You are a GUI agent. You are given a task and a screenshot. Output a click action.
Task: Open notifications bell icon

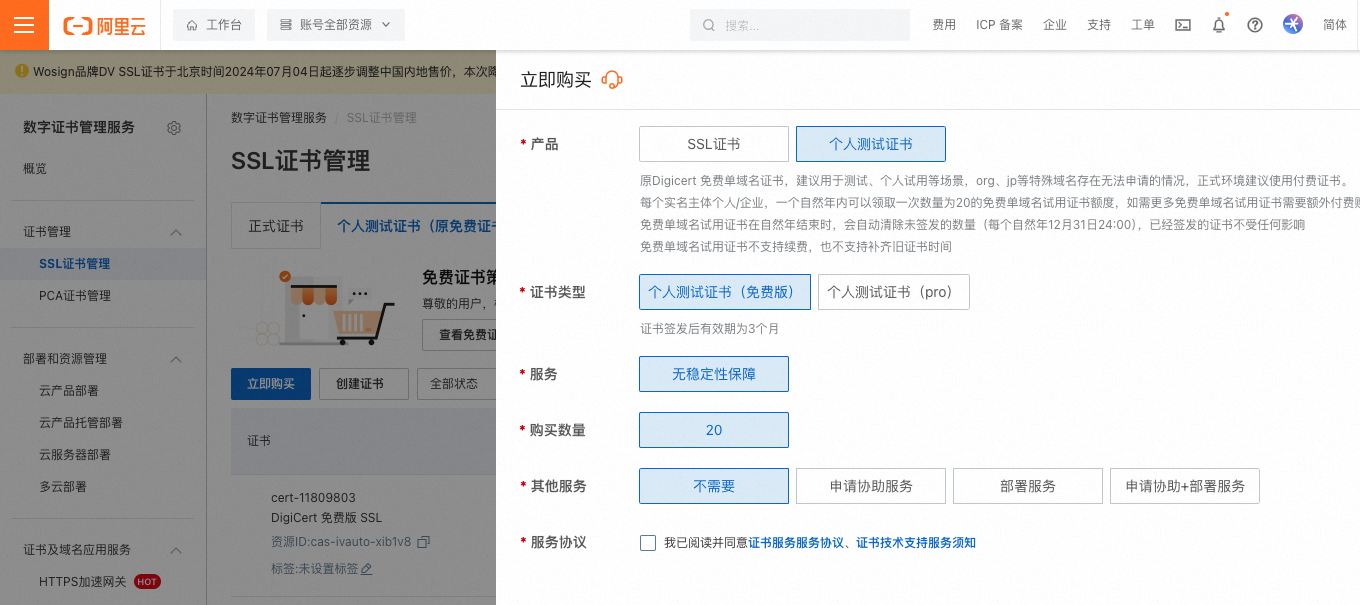coord(1219,25)
